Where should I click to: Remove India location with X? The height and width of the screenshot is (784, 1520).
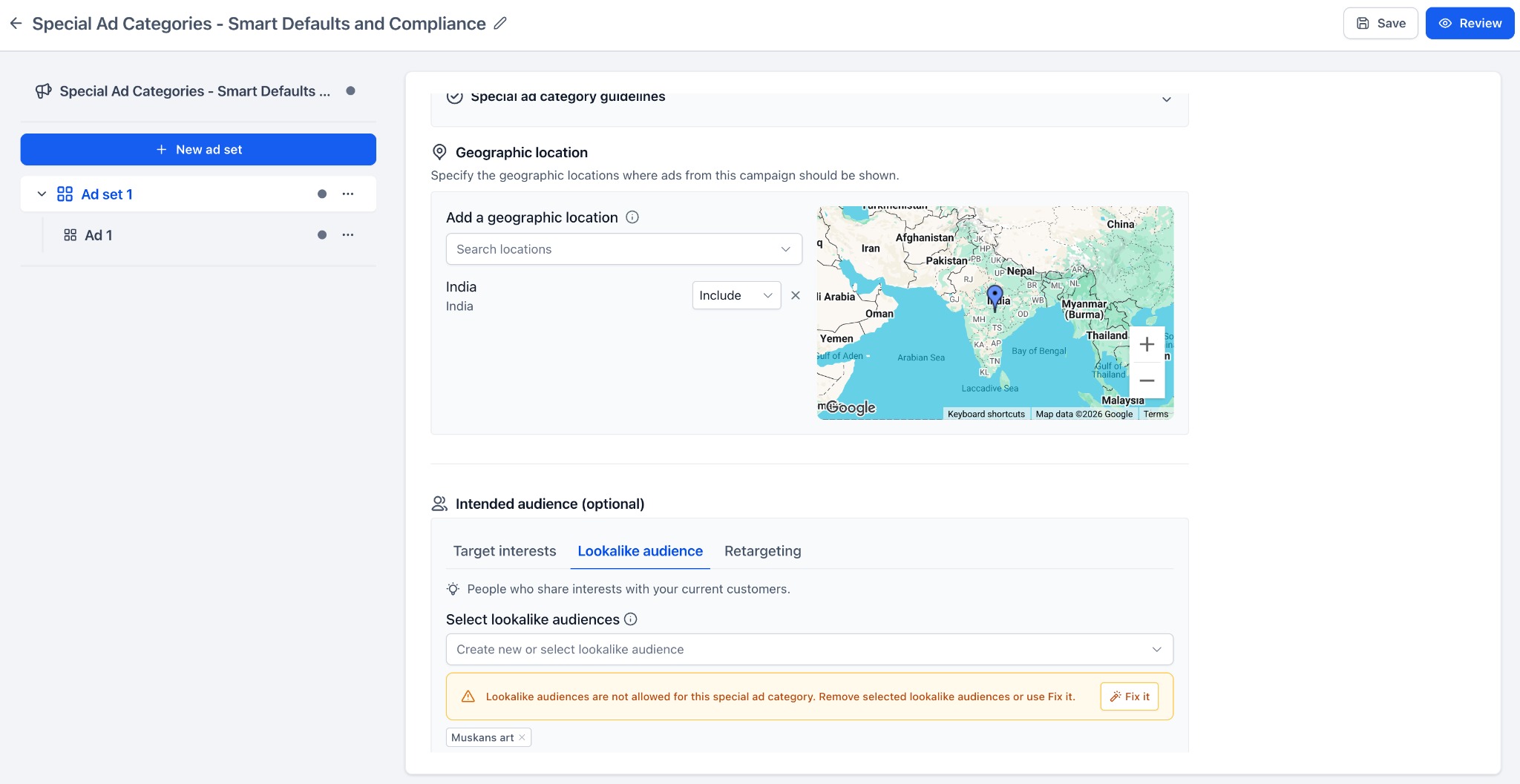[796, 295]
